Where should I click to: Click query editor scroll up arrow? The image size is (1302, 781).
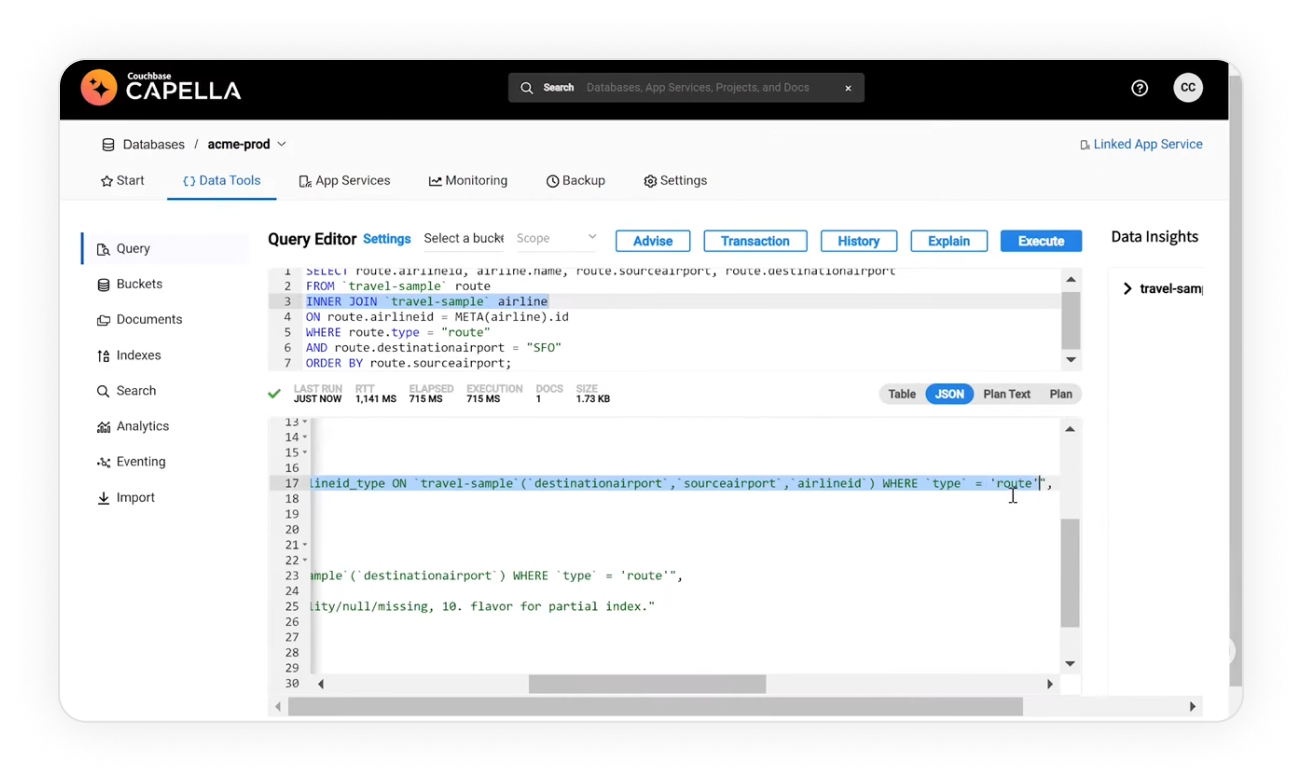point(1071,280)
